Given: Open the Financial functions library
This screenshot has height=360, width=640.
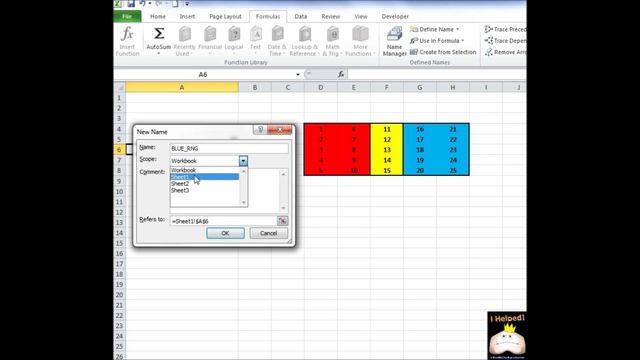Looking at the screenshot, I should click(x=210, y=41).
